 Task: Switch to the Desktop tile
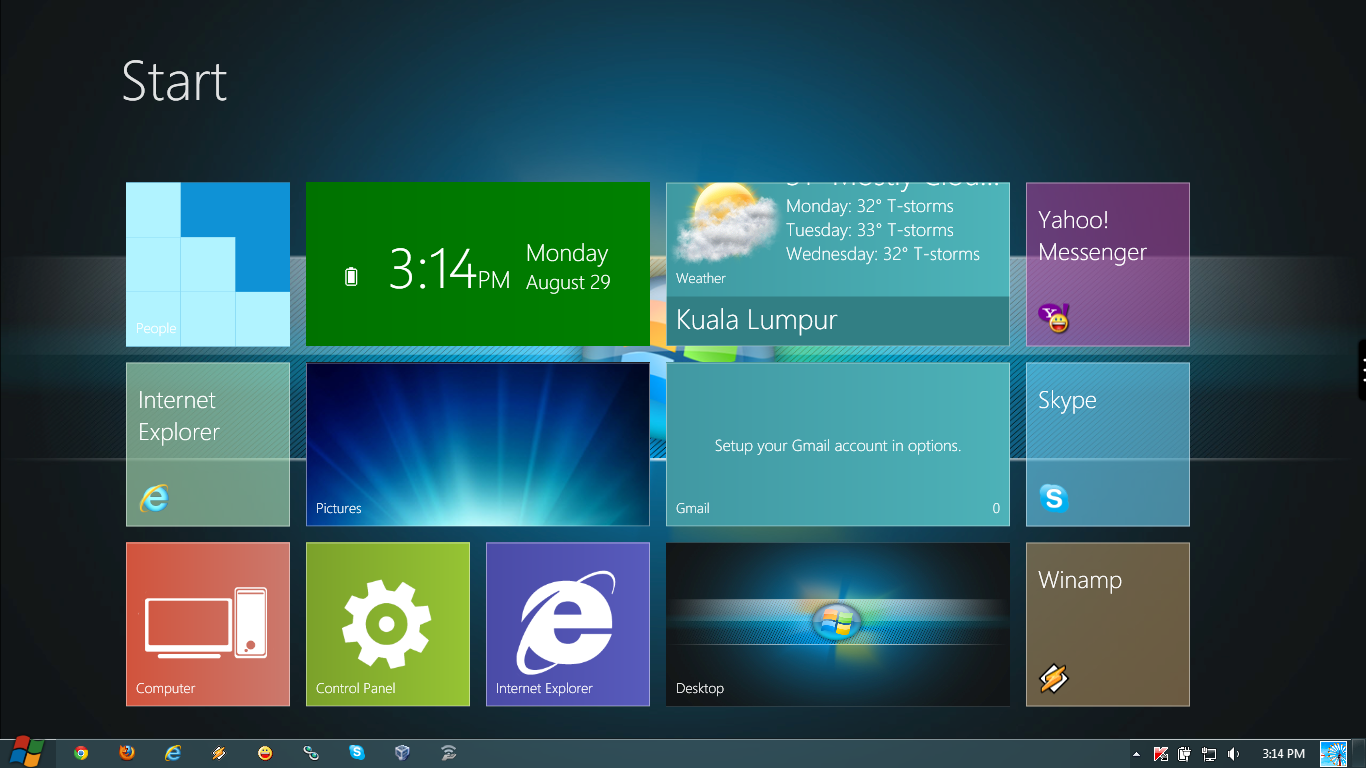pyautogui.click(x=837, y=624)
